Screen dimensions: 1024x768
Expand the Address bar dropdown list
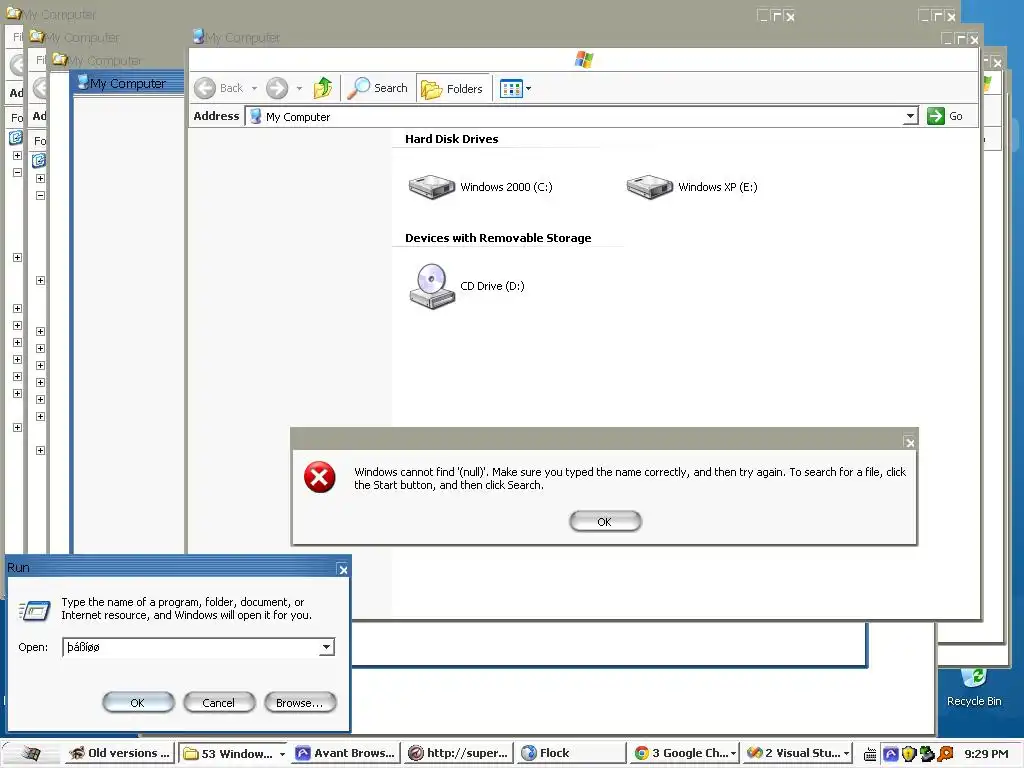pyautogui.click(x=910, y=116)
